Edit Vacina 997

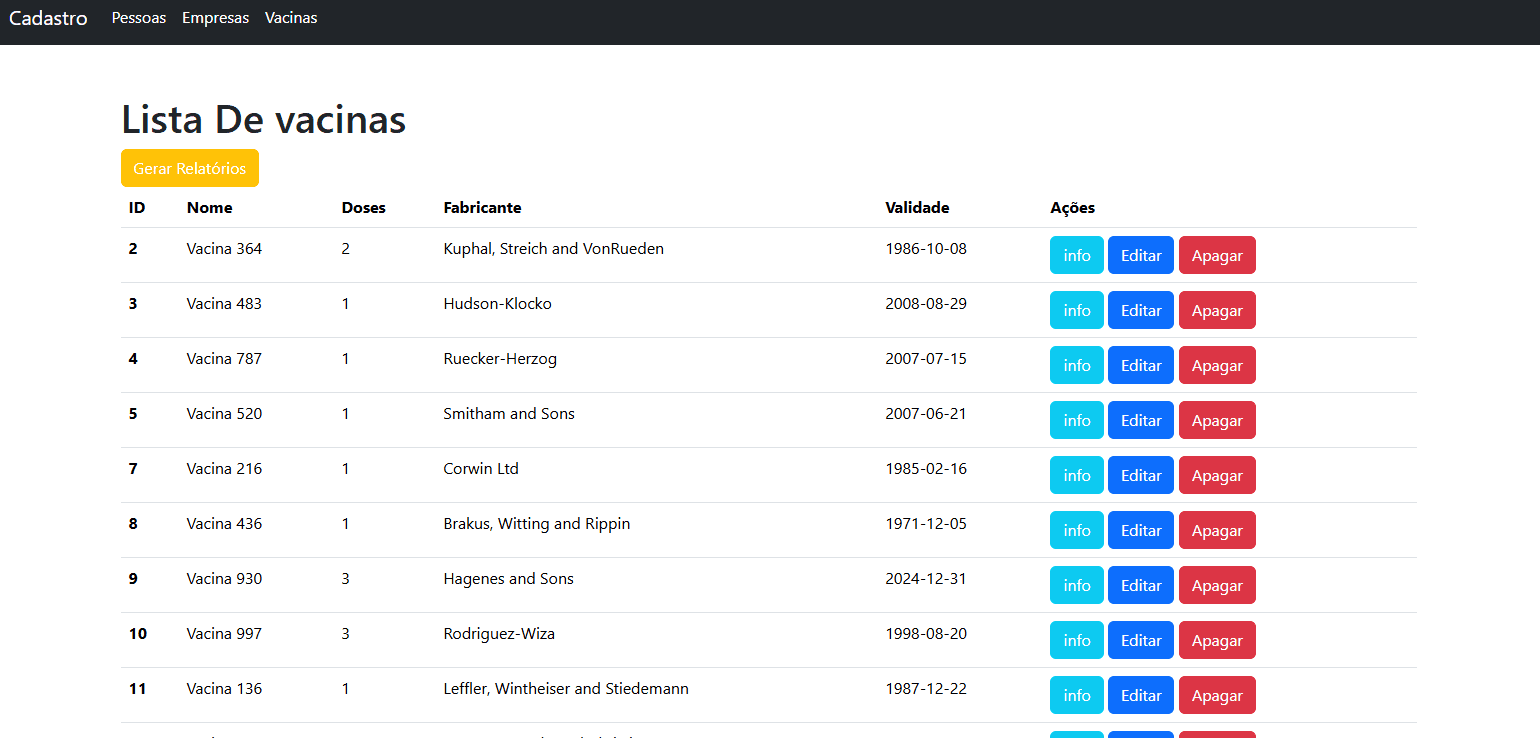click(x=1141, y=640)
